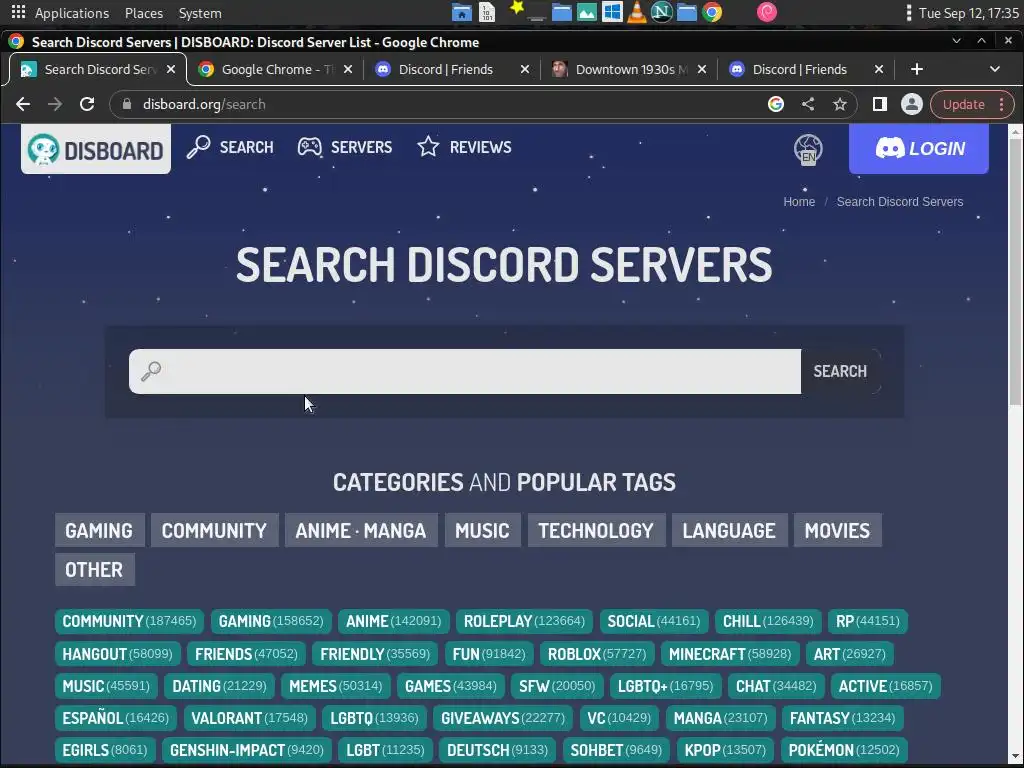Choose the HANGOUT (58099) tag
The image size is (1024, 768).
pos(118,654)
